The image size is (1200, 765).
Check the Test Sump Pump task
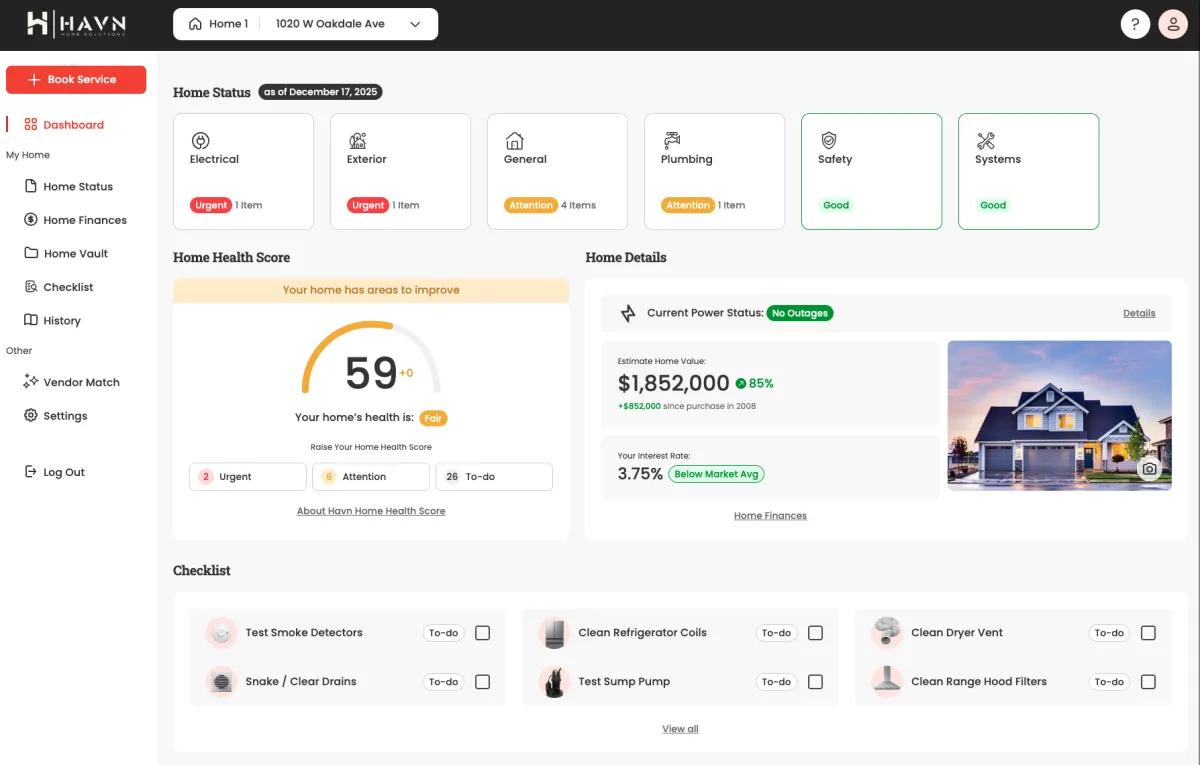815,681
